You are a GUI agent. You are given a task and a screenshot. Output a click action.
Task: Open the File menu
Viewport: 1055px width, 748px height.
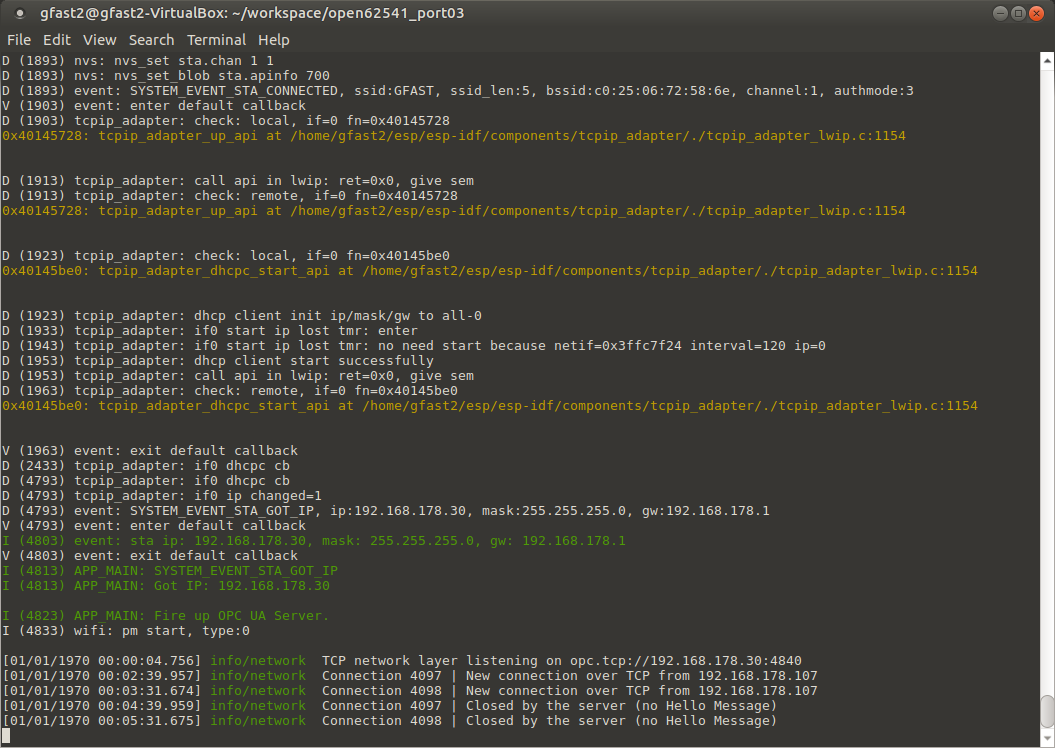click(18, 40)
